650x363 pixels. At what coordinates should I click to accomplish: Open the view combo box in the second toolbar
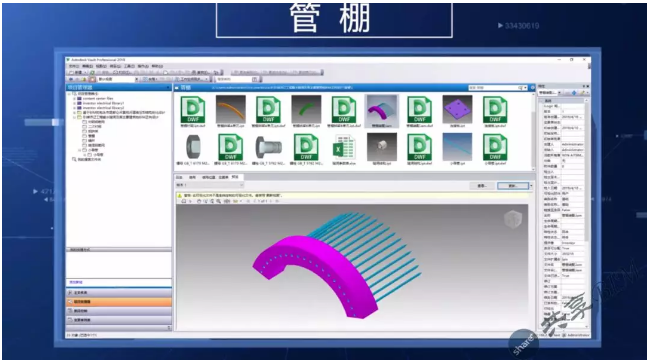pos(117,79)
